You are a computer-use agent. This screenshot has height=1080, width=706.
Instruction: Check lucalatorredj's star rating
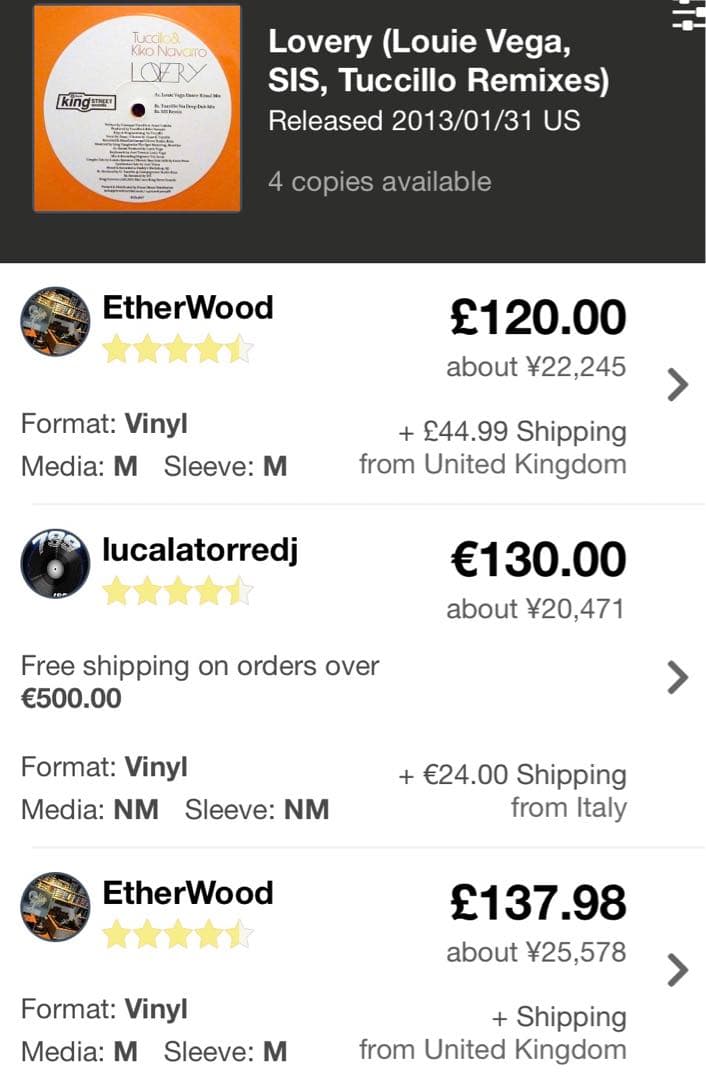tap(178, 591)
